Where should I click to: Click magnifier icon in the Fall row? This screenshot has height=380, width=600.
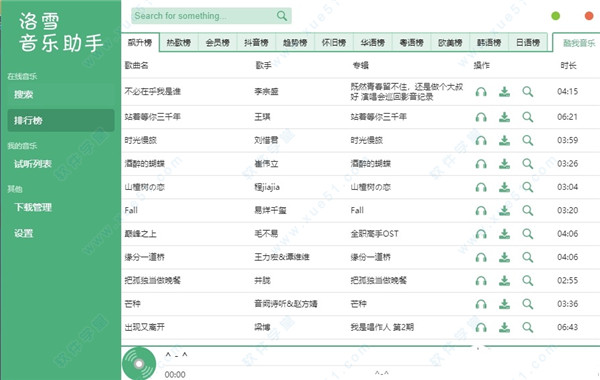[x=528, y=210]
